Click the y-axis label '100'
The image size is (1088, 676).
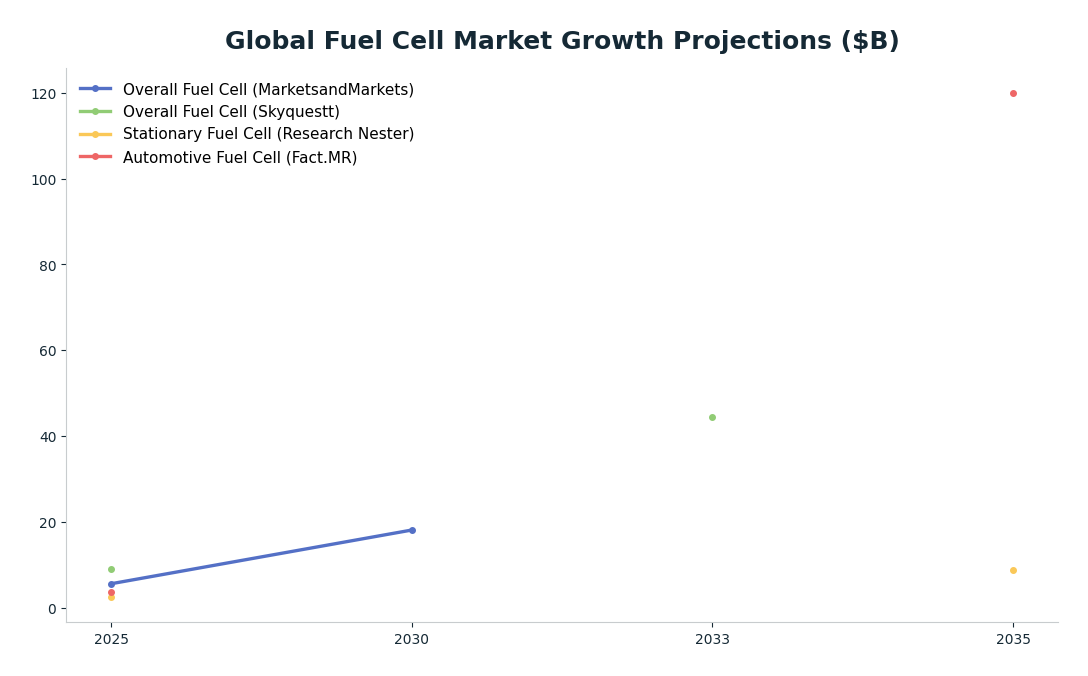coord(44,180)
